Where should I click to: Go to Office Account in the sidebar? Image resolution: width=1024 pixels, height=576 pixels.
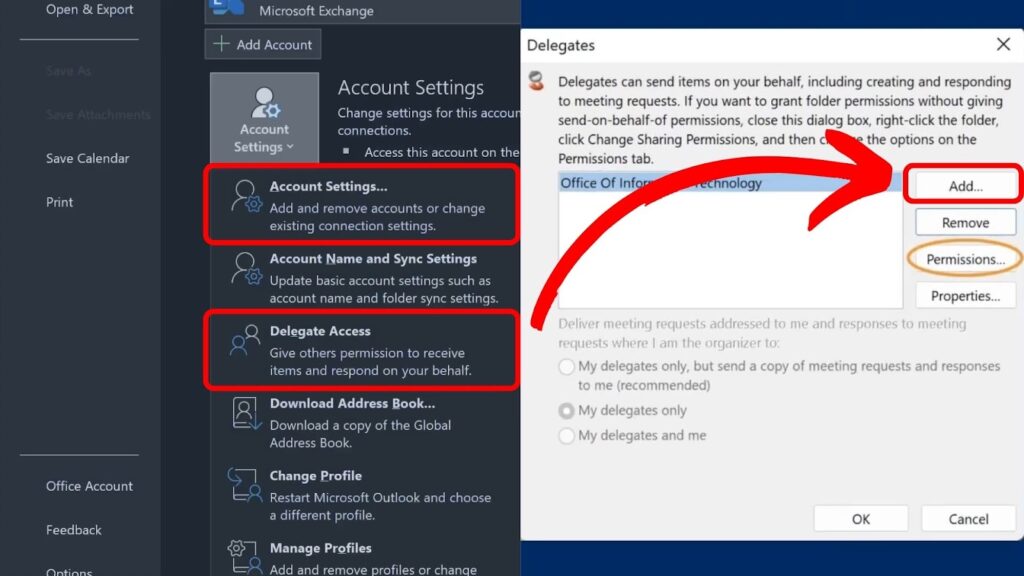89,486
